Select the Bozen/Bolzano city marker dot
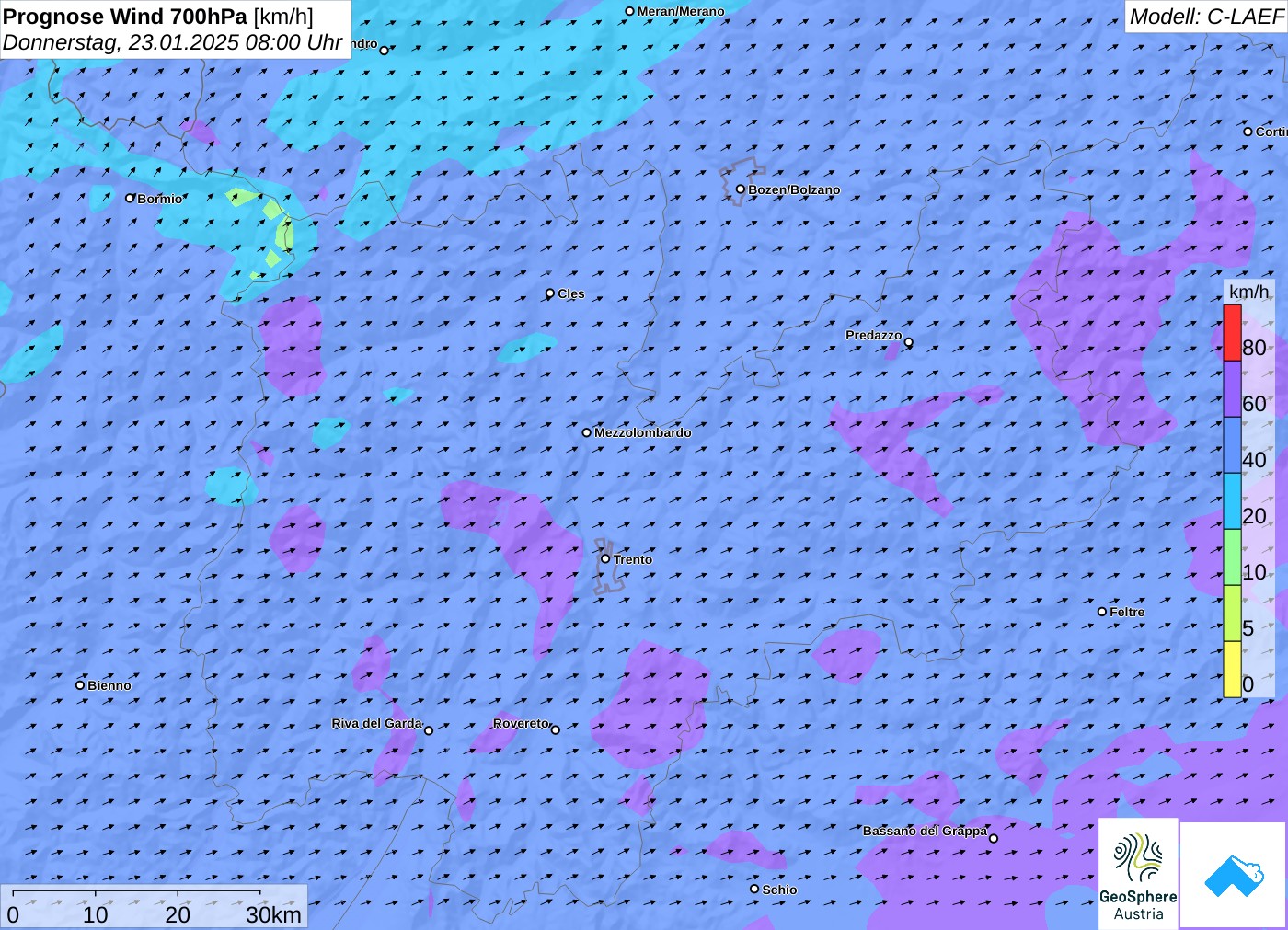The width and height of the screenshot is (1288, 930). click(x=741, y=189)
